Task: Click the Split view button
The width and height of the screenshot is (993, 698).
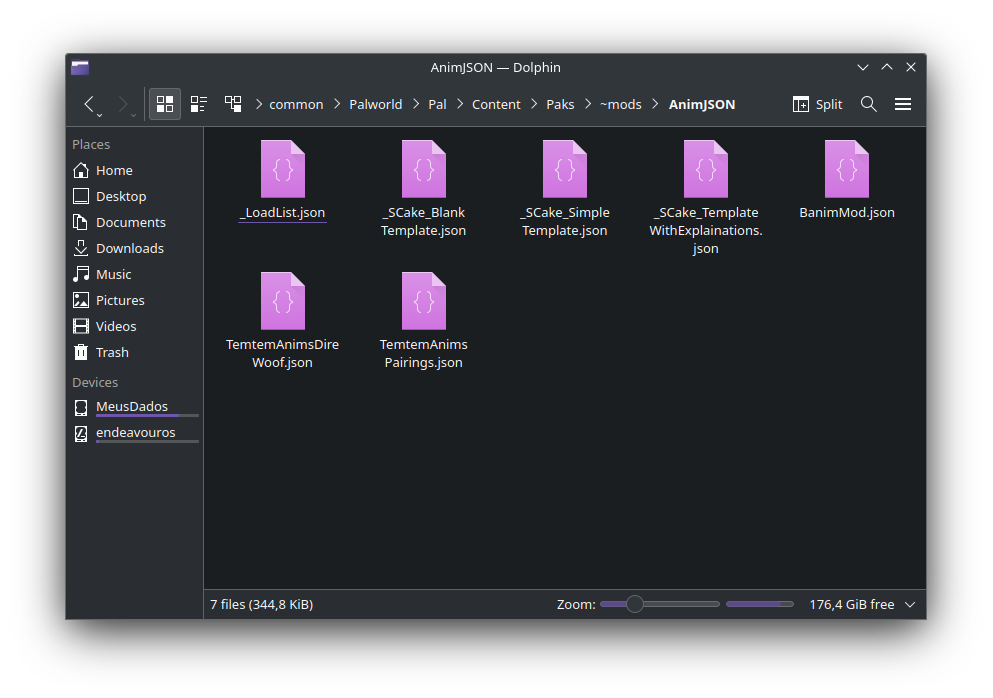Action: click(817, 104)
